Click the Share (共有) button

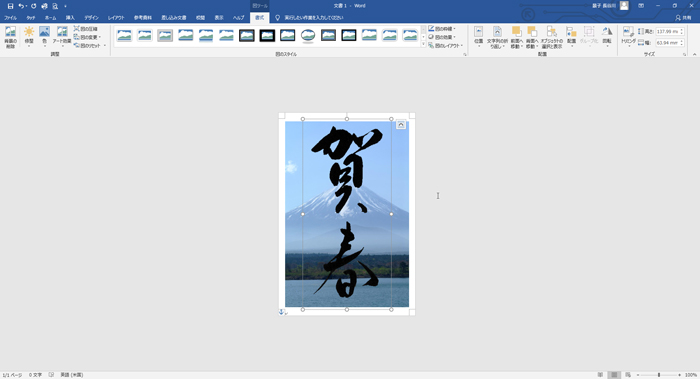click(683, 18)
